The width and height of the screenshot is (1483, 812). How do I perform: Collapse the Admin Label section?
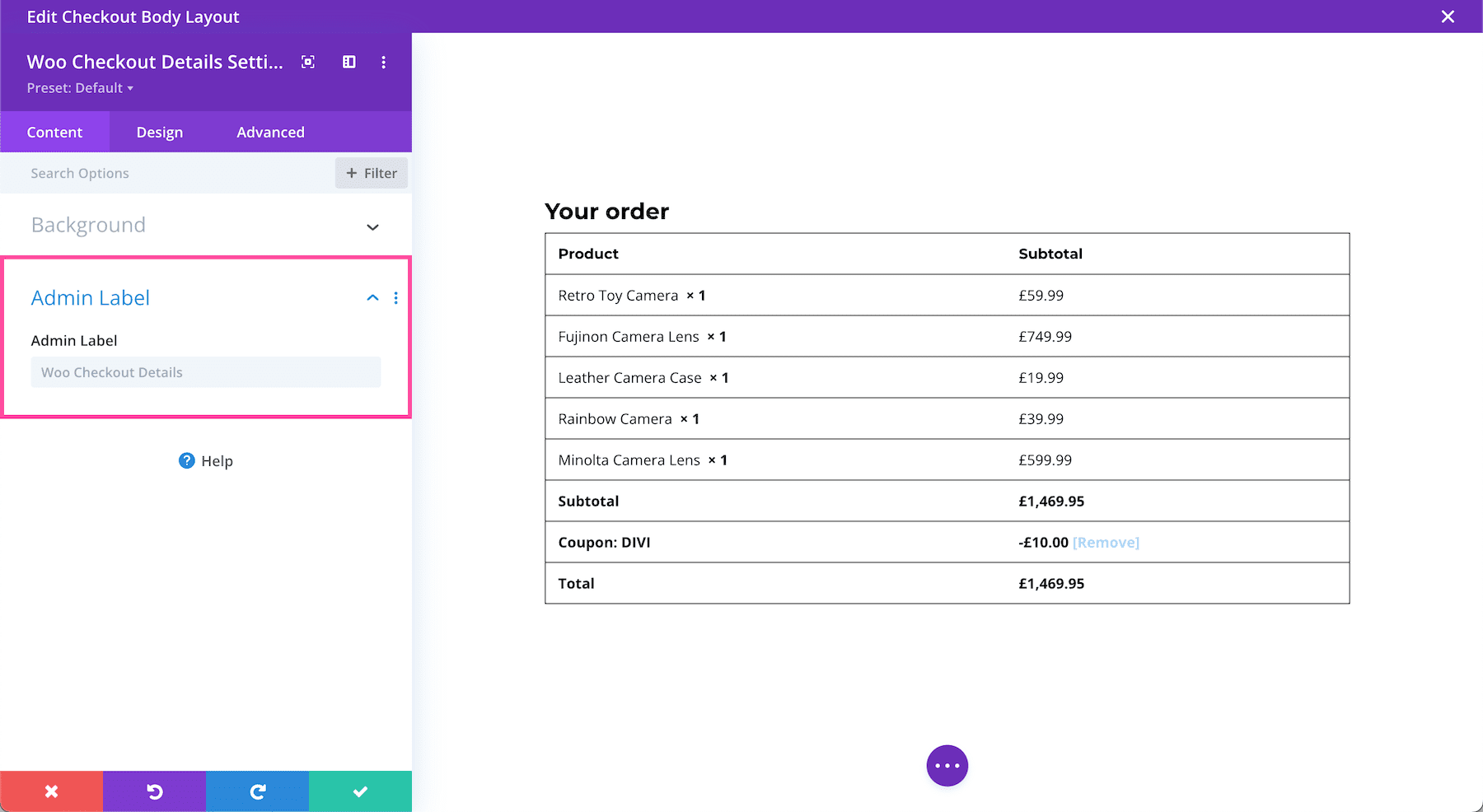[372, 298]
